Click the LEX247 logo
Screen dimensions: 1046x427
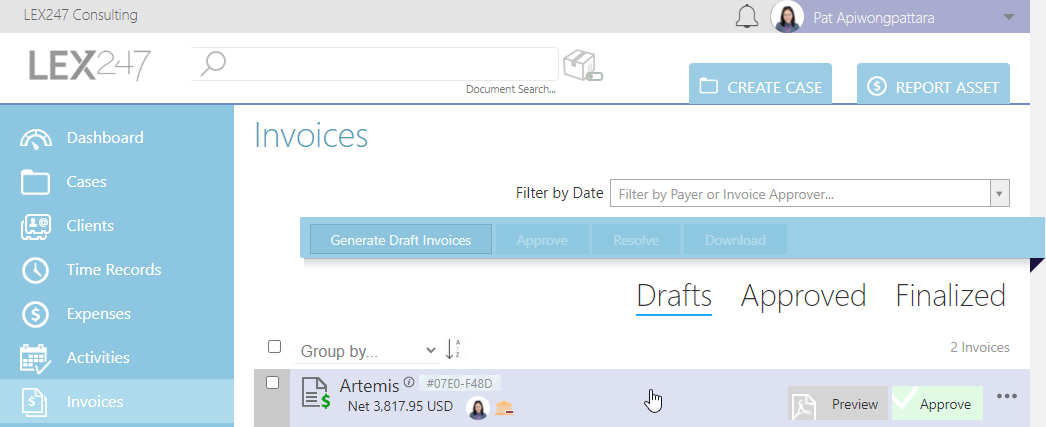[89, 65]
